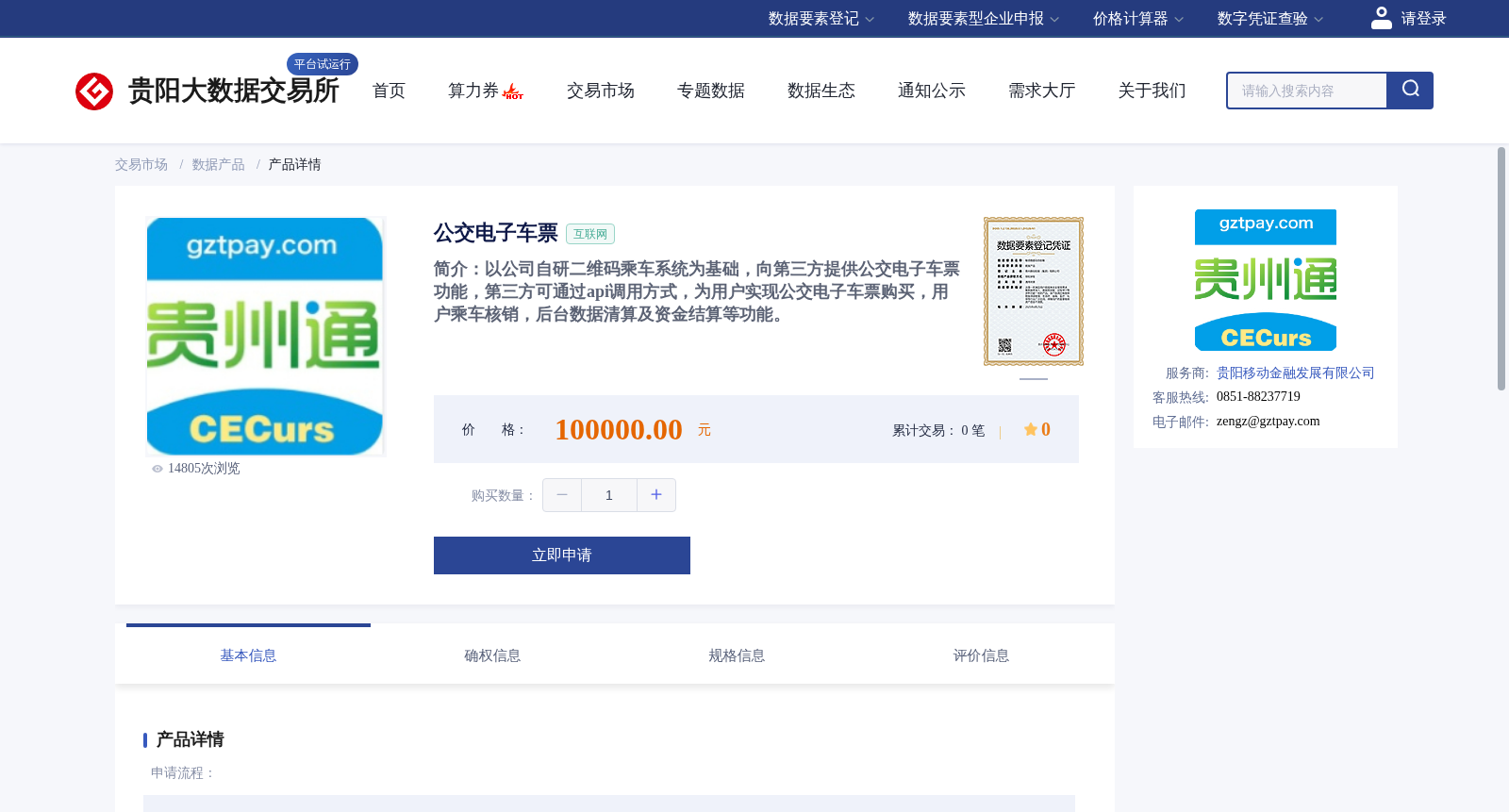Click the 申请流程 label
The height and width of the screenshot is (812, 1509).
[x=183, y=772]
